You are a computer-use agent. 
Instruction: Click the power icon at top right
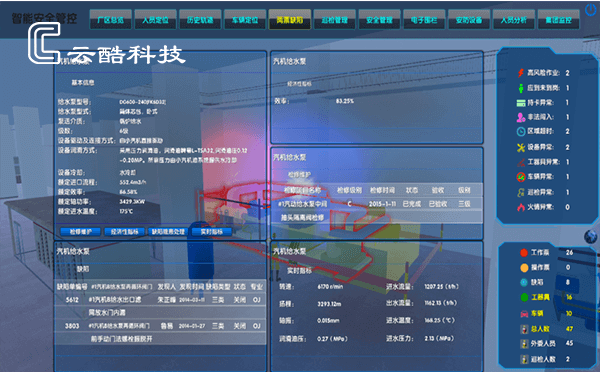pyautogui.click(x=591, y=10)
